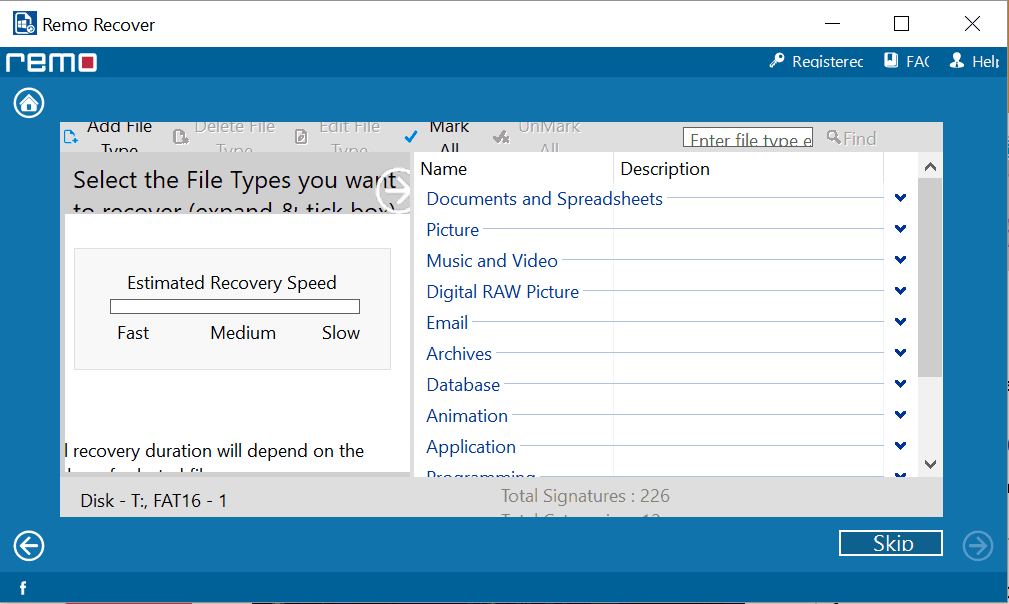The height and width of the screenshot is (604, 1009).
Task: Select the Picture category label
Action: [452, 230]
